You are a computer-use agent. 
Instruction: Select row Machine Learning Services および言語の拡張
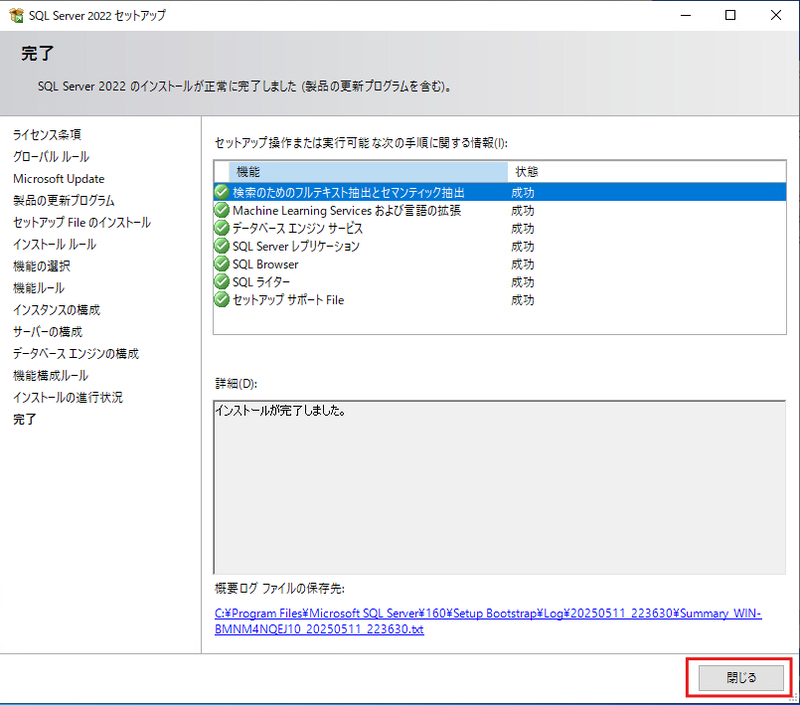tap(499, 210)
